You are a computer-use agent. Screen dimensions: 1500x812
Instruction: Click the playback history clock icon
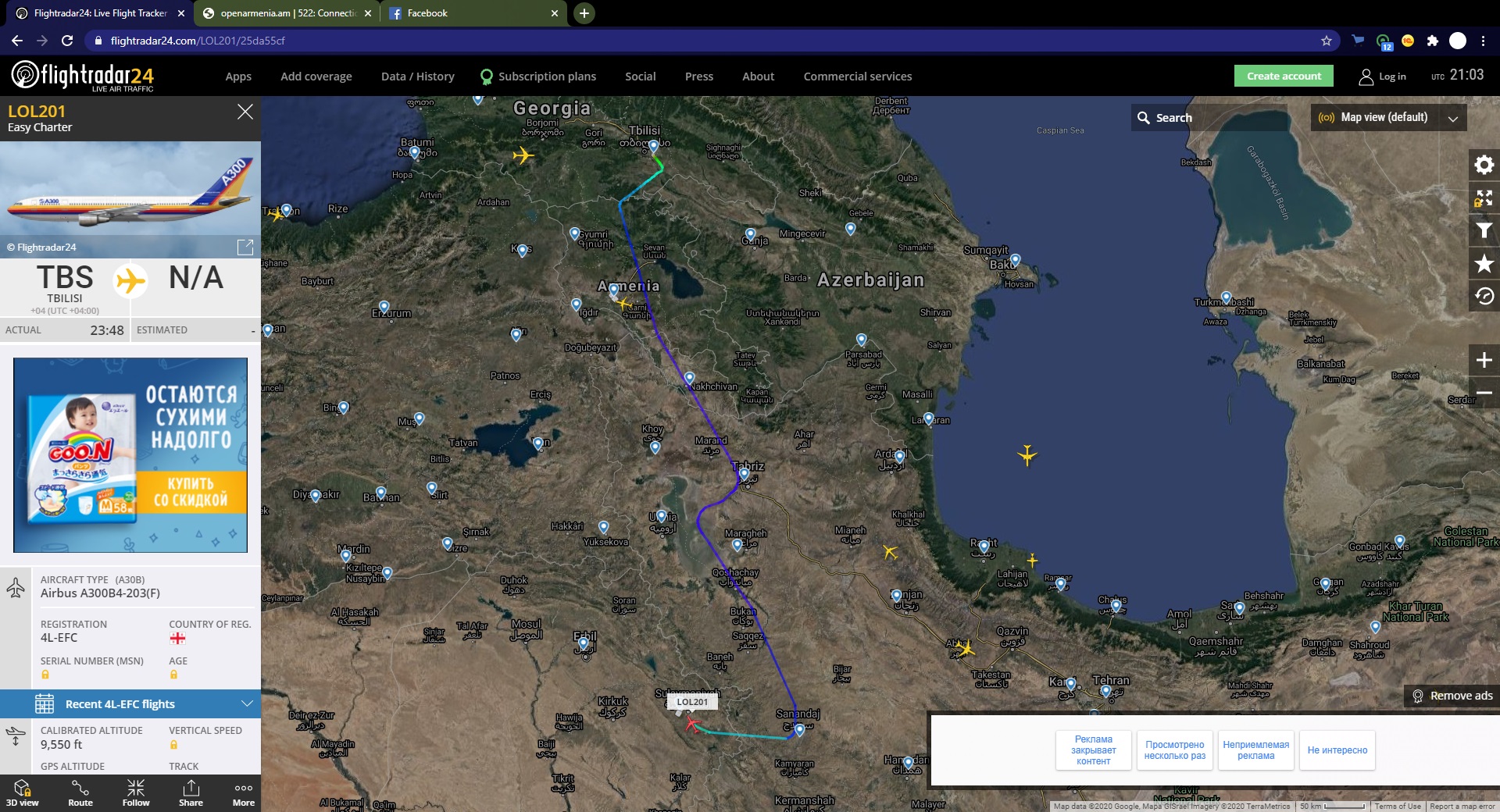pyautogui.click(x=1484, y=297)
